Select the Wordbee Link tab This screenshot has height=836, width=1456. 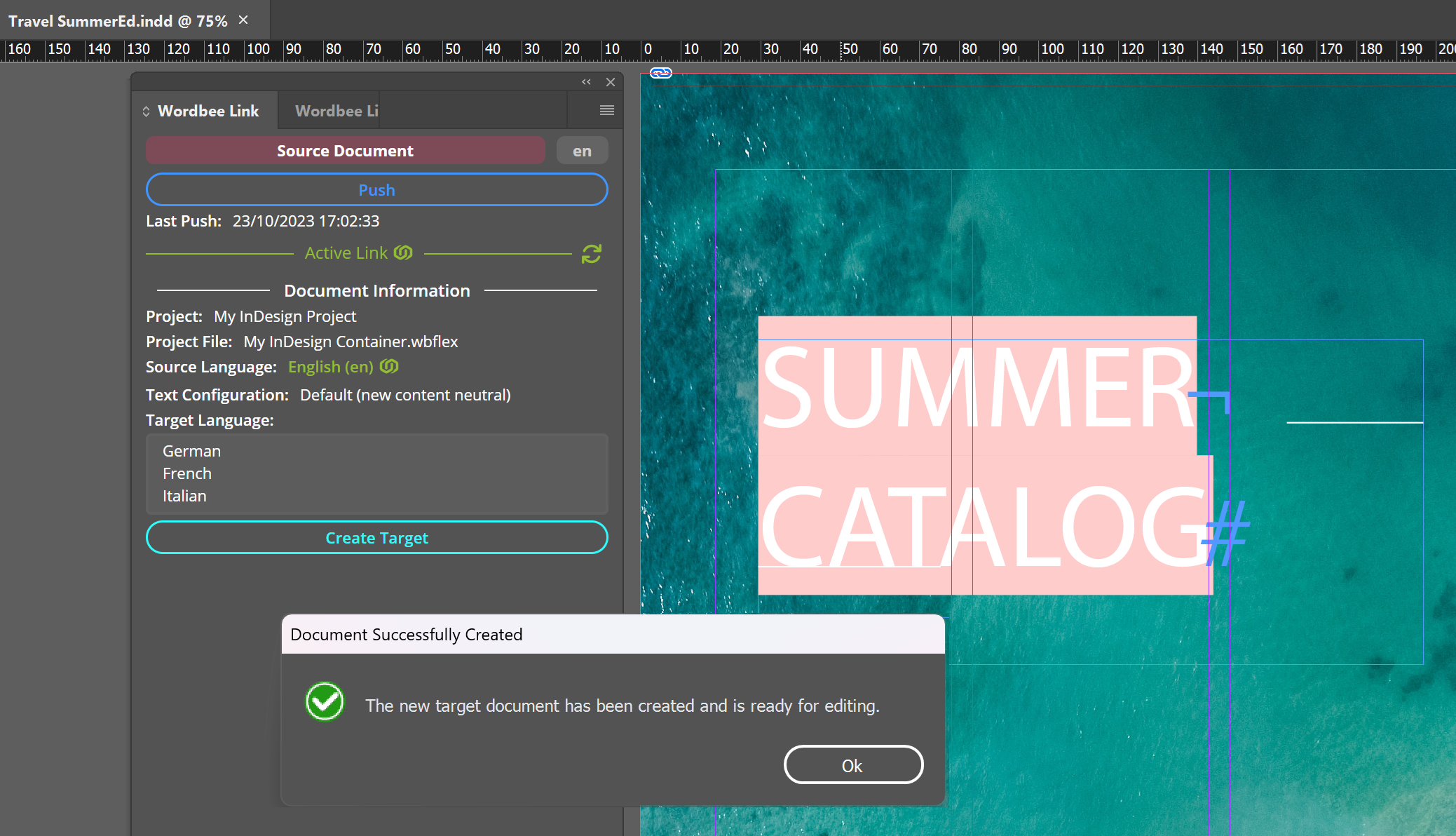pos(208,111)
